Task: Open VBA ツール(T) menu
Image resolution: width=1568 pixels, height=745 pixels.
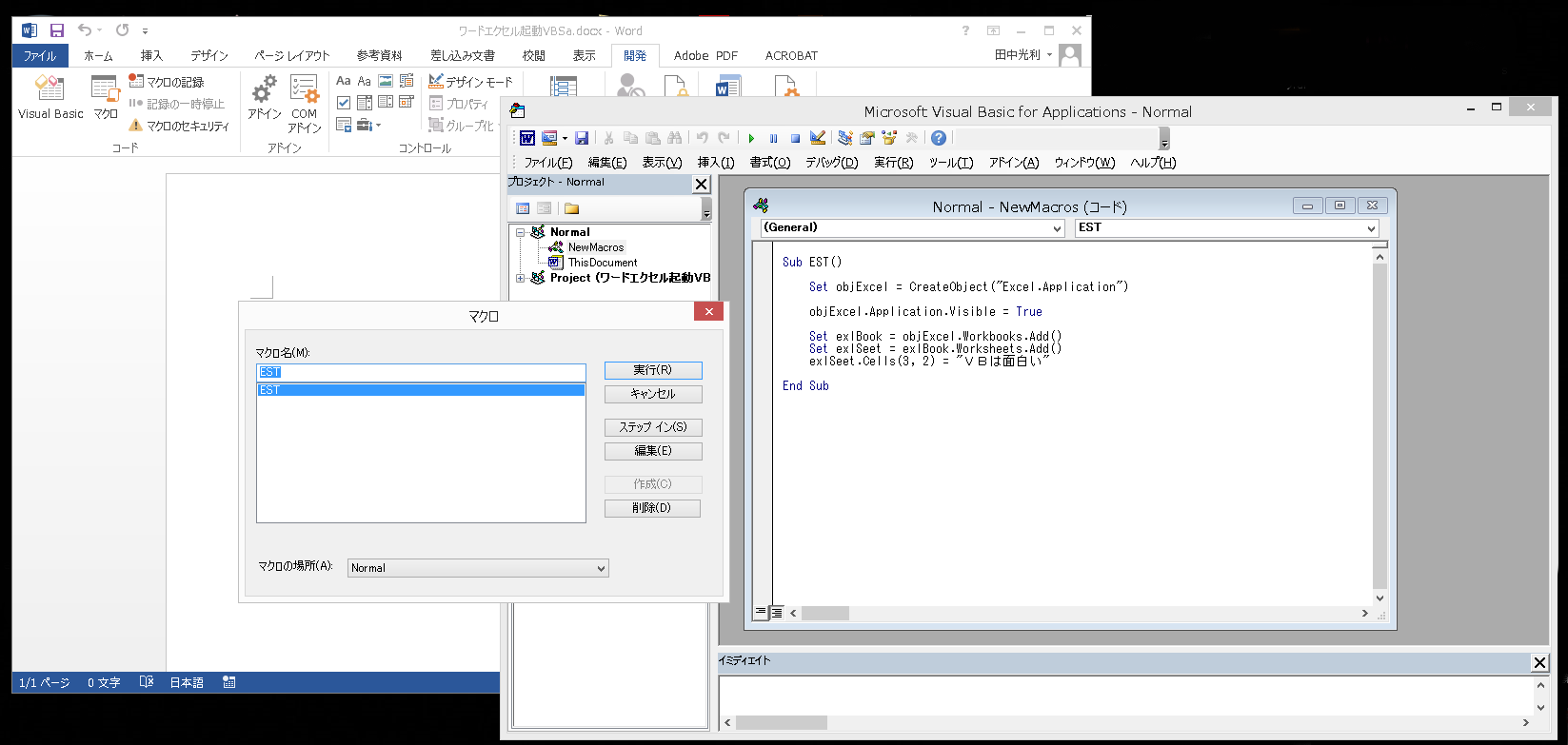Action: point(951,163)
